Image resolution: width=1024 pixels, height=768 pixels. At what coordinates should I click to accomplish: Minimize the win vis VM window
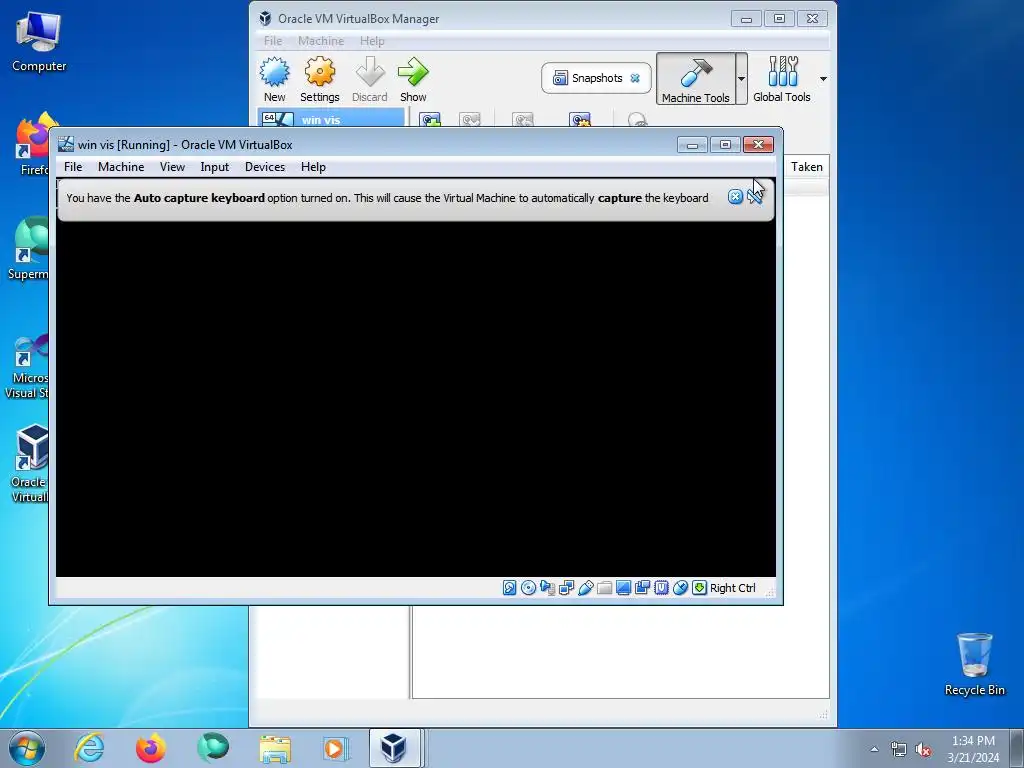click(692, 144)
